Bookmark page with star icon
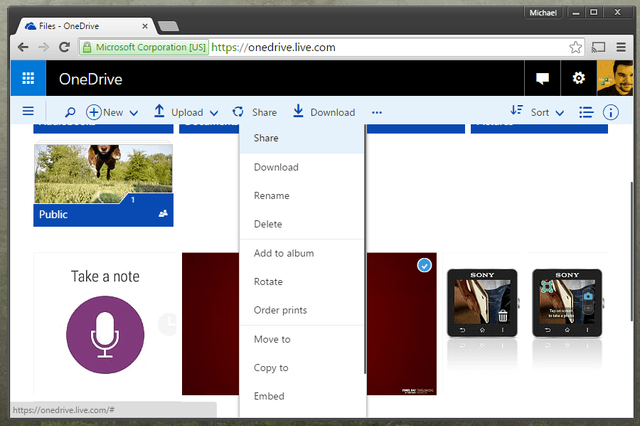 tap(576, 47)
